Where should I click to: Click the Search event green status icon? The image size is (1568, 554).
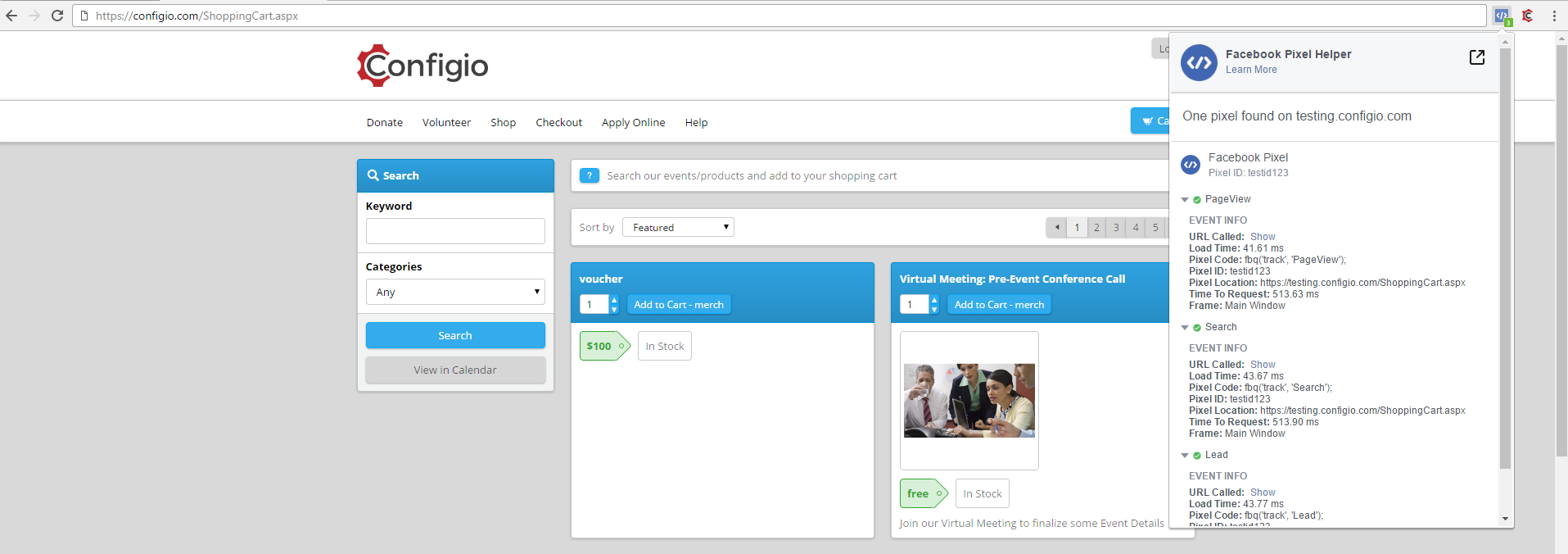[x=1197, y=328]
